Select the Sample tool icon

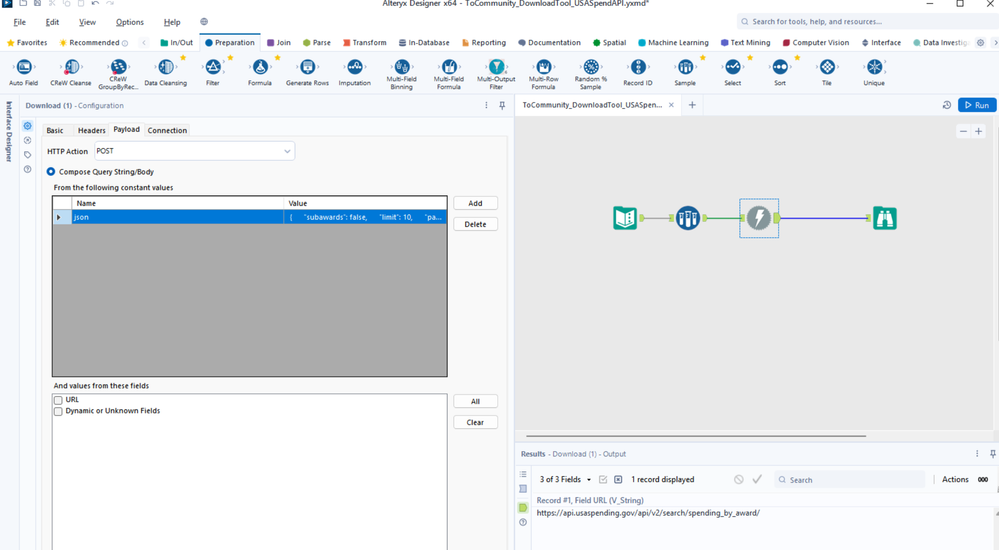pyautogui.click(x=686, y=67)
